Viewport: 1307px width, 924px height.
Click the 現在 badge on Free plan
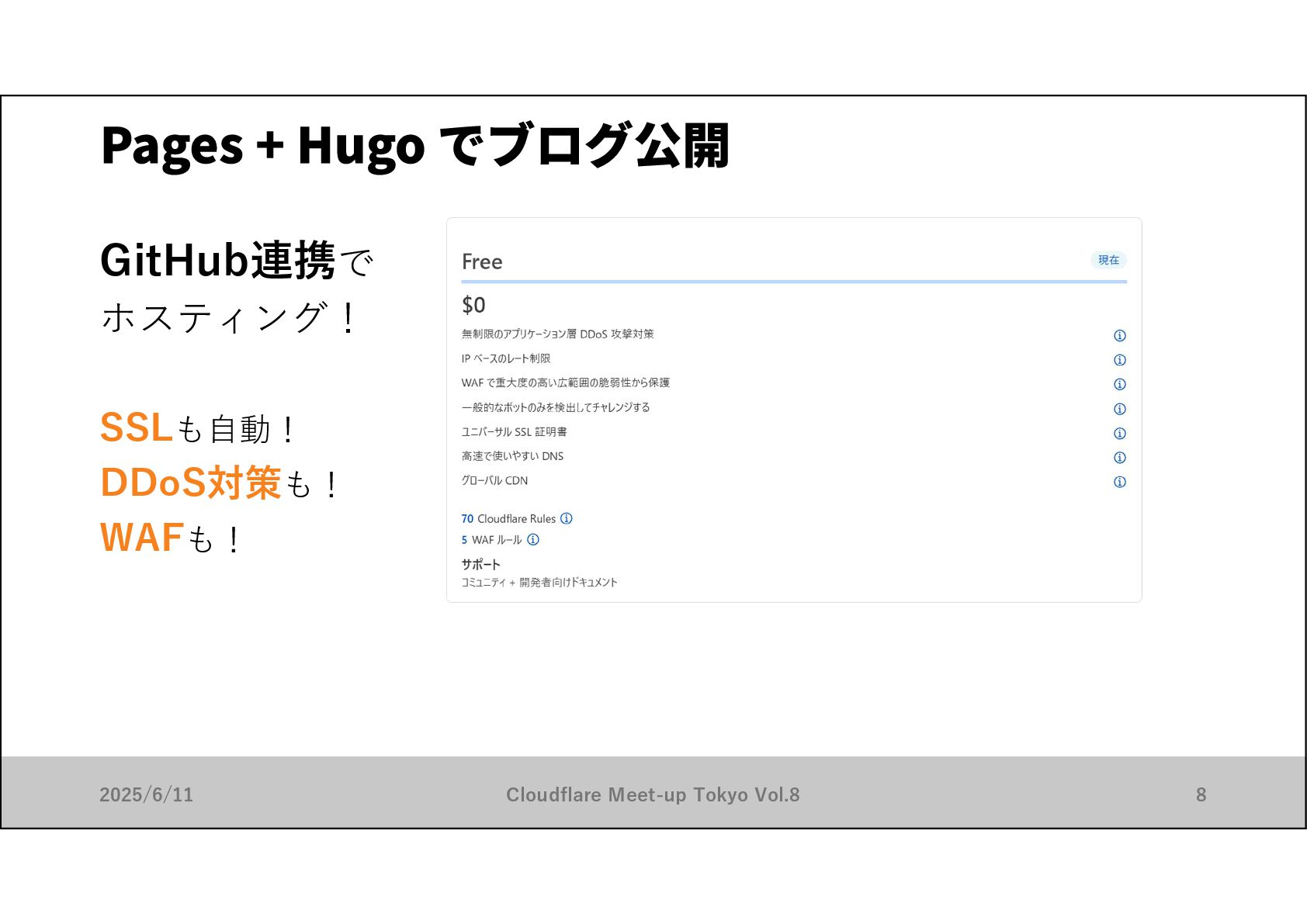1108,260
